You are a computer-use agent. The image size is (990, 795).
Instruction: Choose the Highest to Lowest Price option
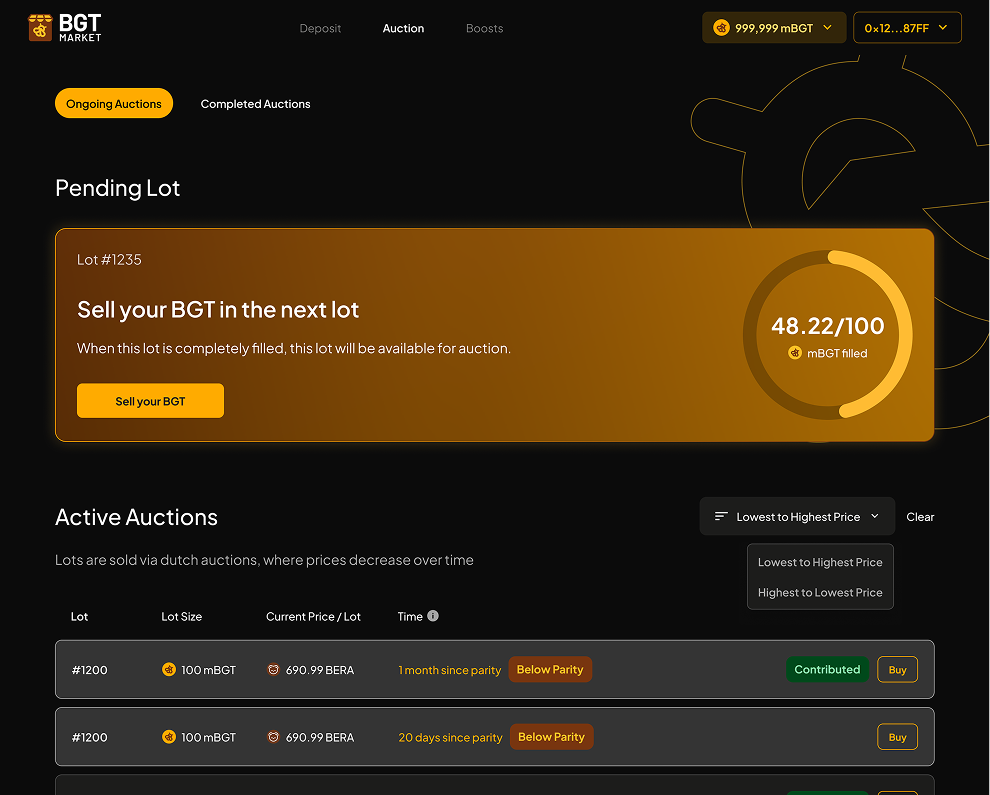pos(820,592)
